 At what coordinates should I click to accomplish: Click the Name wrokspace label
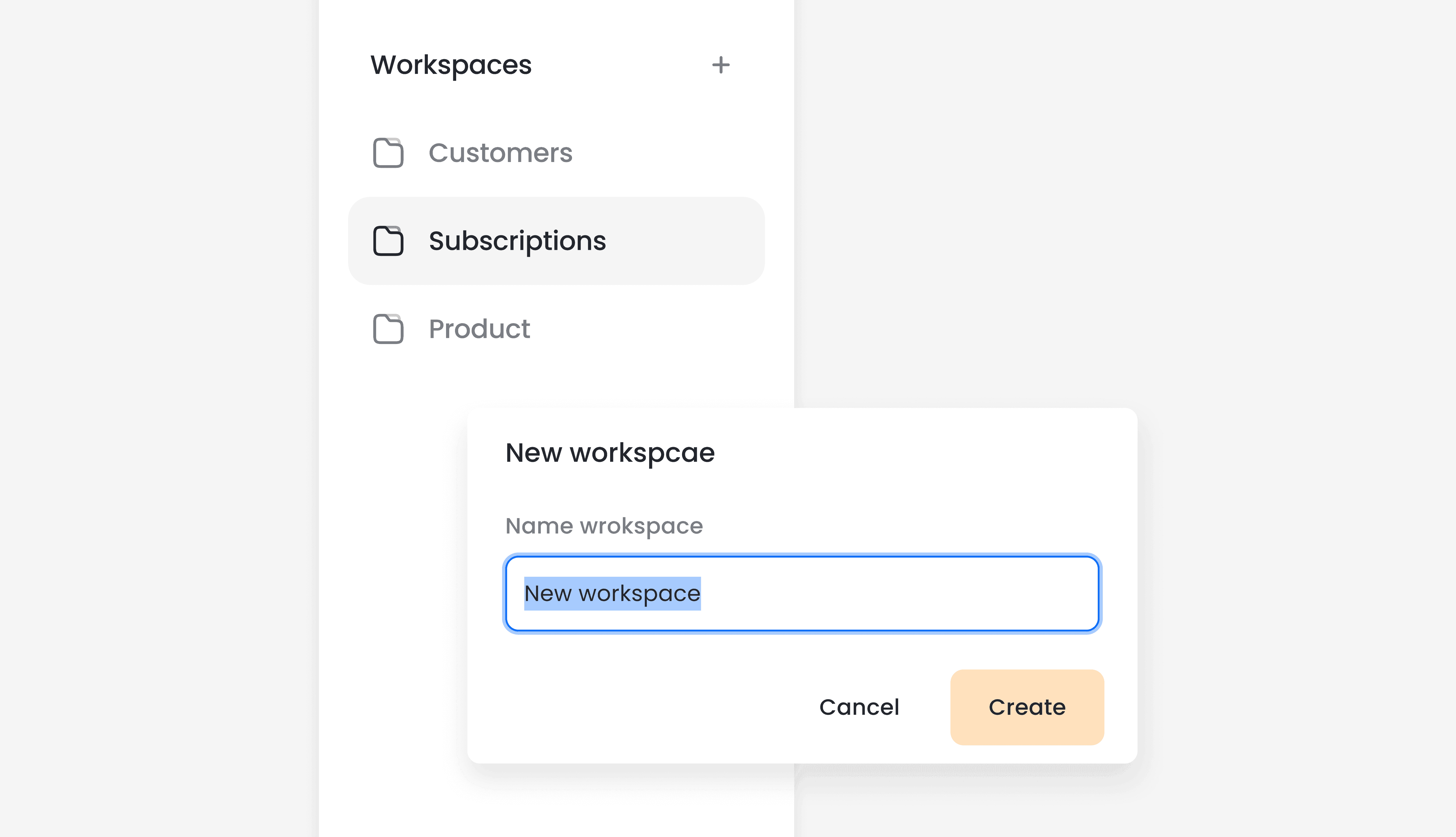[x=603, y=525]
